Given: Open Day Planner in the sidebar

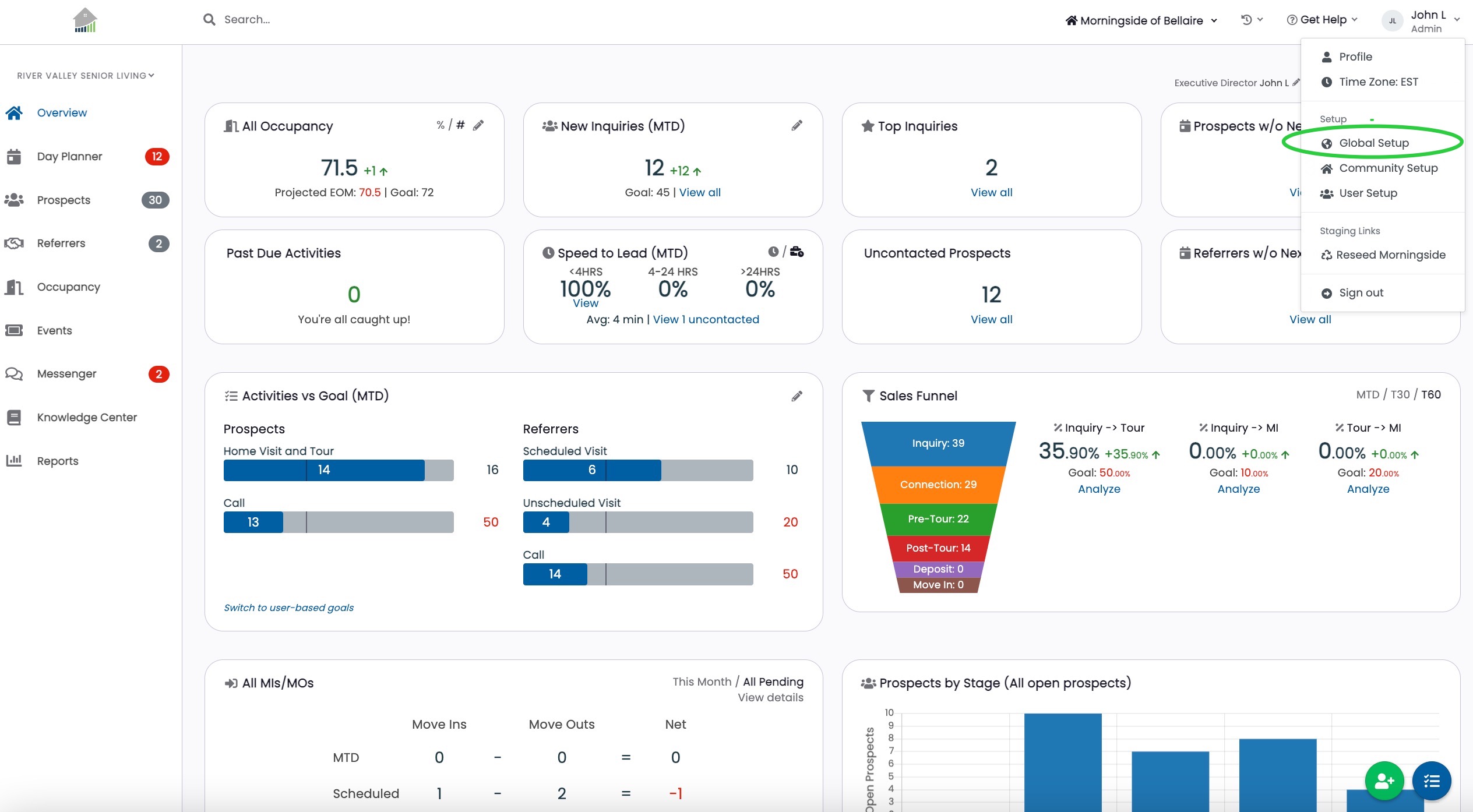Looking at the screenshot, I should 69,156.
